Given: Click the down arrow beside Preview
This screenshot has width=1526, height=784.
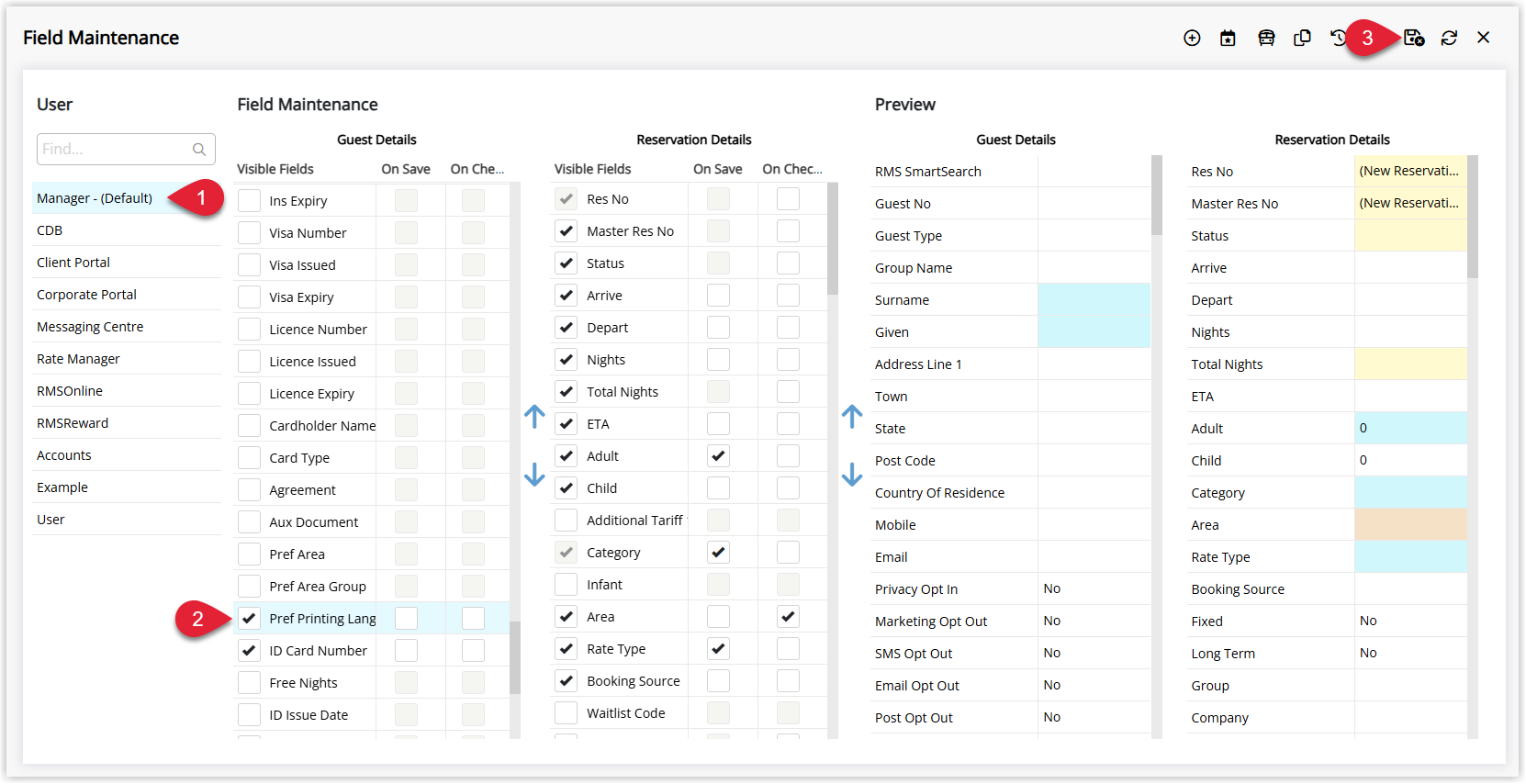Looking at the screenshot, I should tap(852, 474).
